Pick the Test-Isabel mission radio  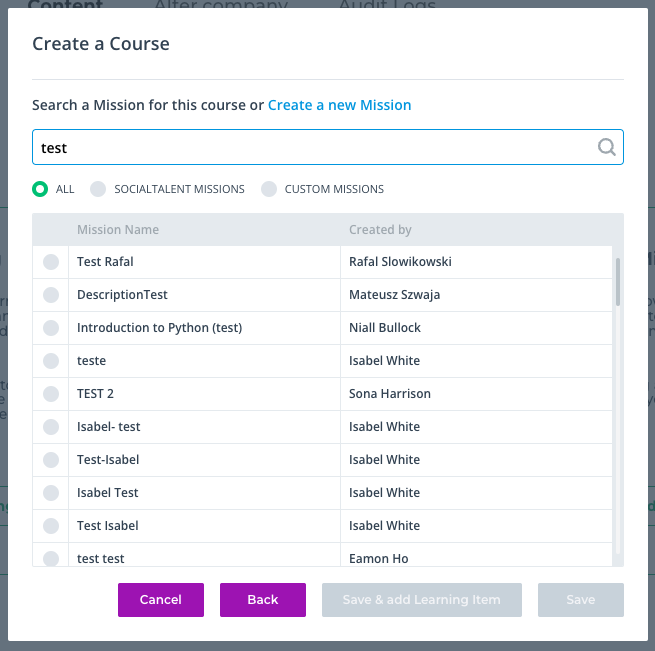[x=51, y=460]
